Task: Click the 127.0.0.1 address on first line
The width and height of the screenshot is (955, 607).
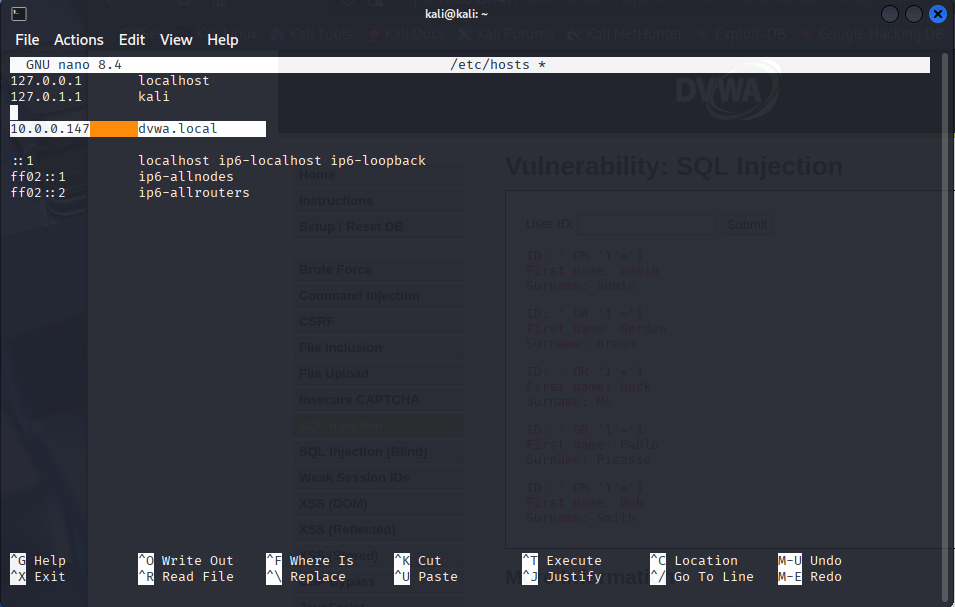Action: click(x=46, y=80)
